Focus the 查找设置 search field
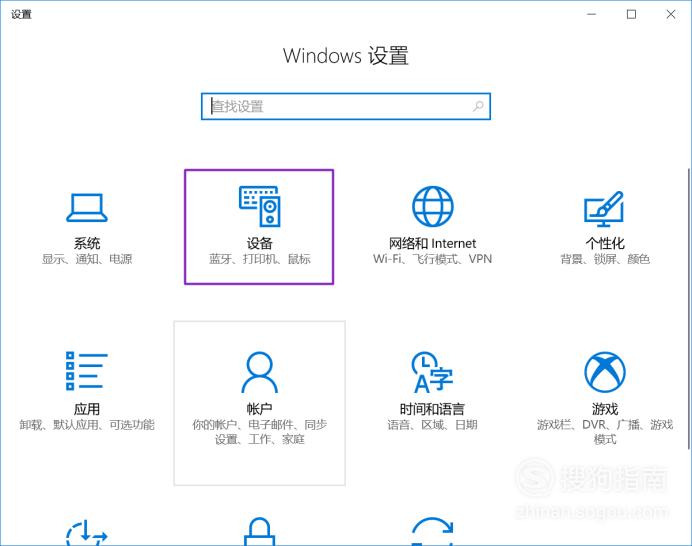692x546 pixels. tap(346, 106)
